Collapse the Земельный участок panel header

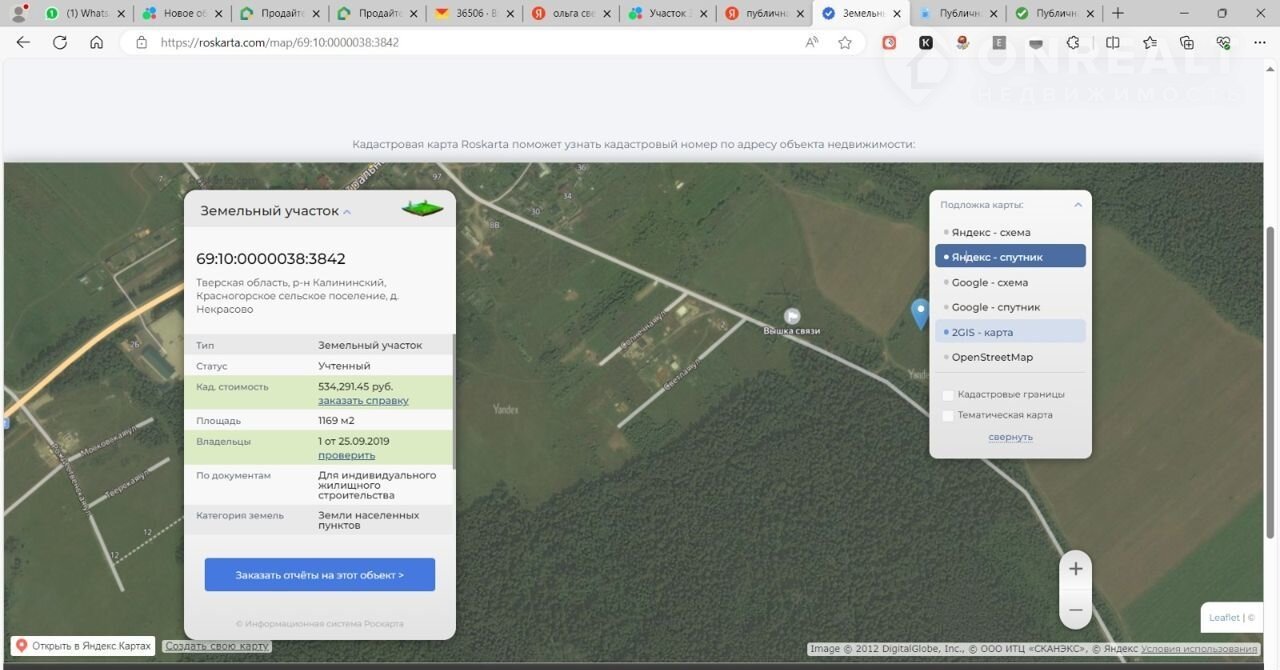347,212
